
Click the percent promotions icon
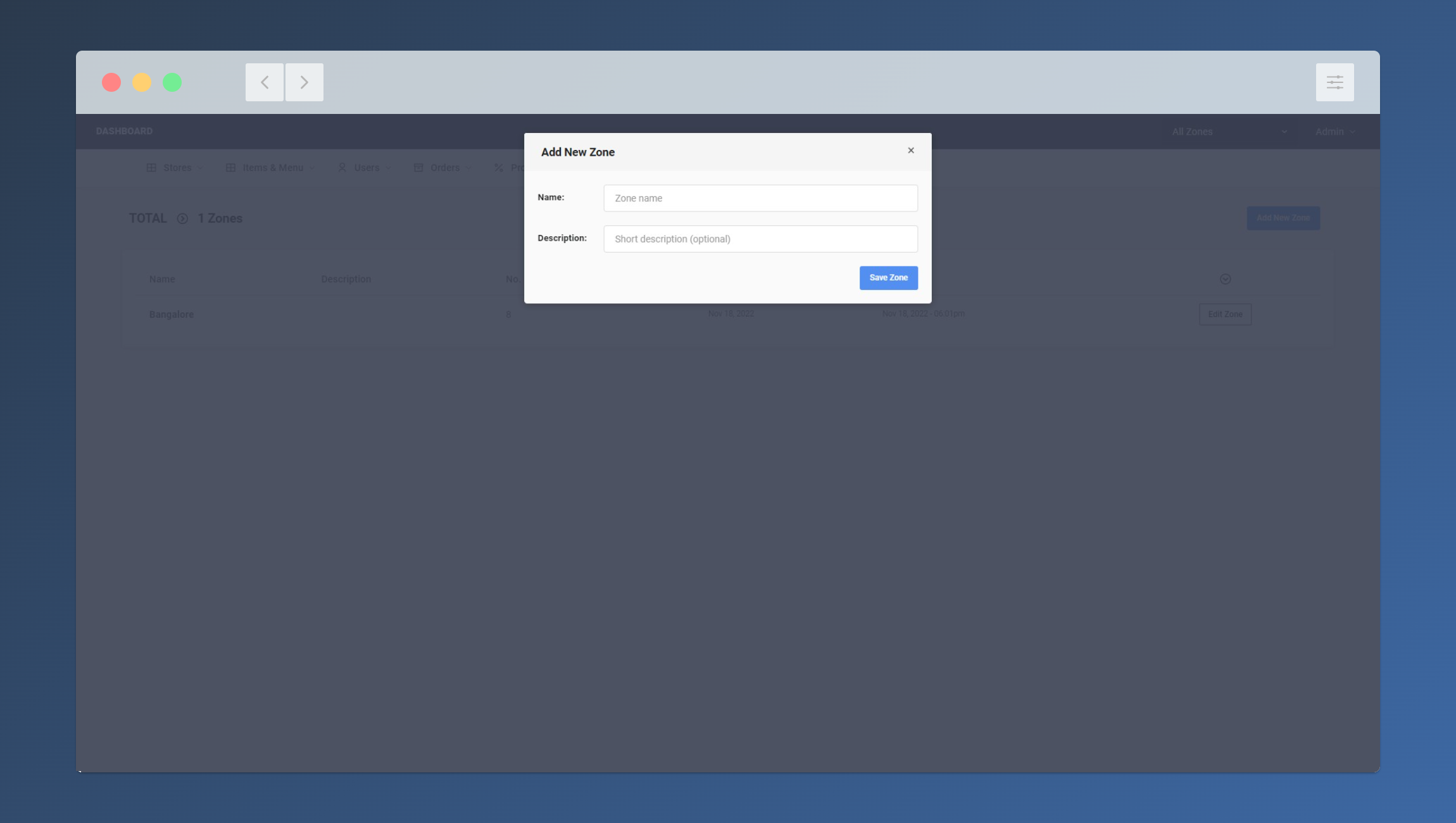click(x=499, y=168)
